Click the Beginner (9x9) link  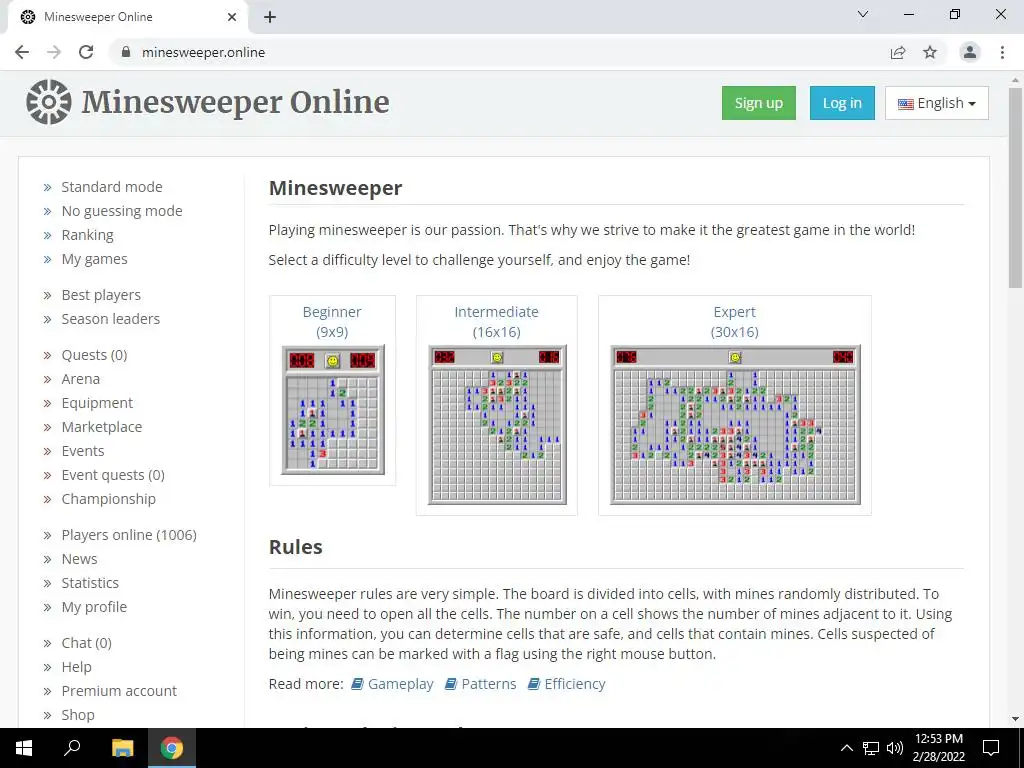pos(332,322)
